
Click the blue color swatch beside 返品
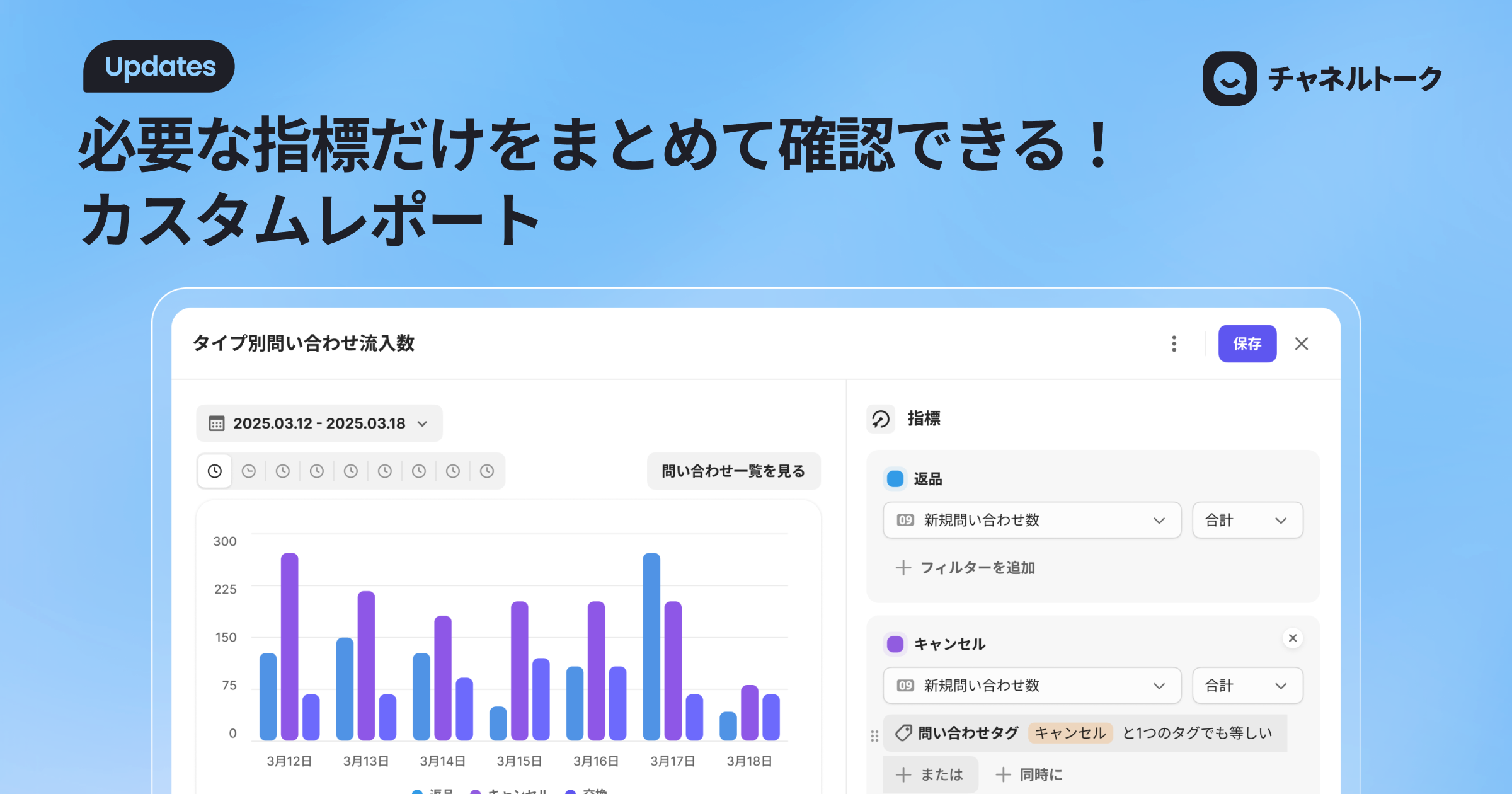pyautogui.click(x=895, y=479)
